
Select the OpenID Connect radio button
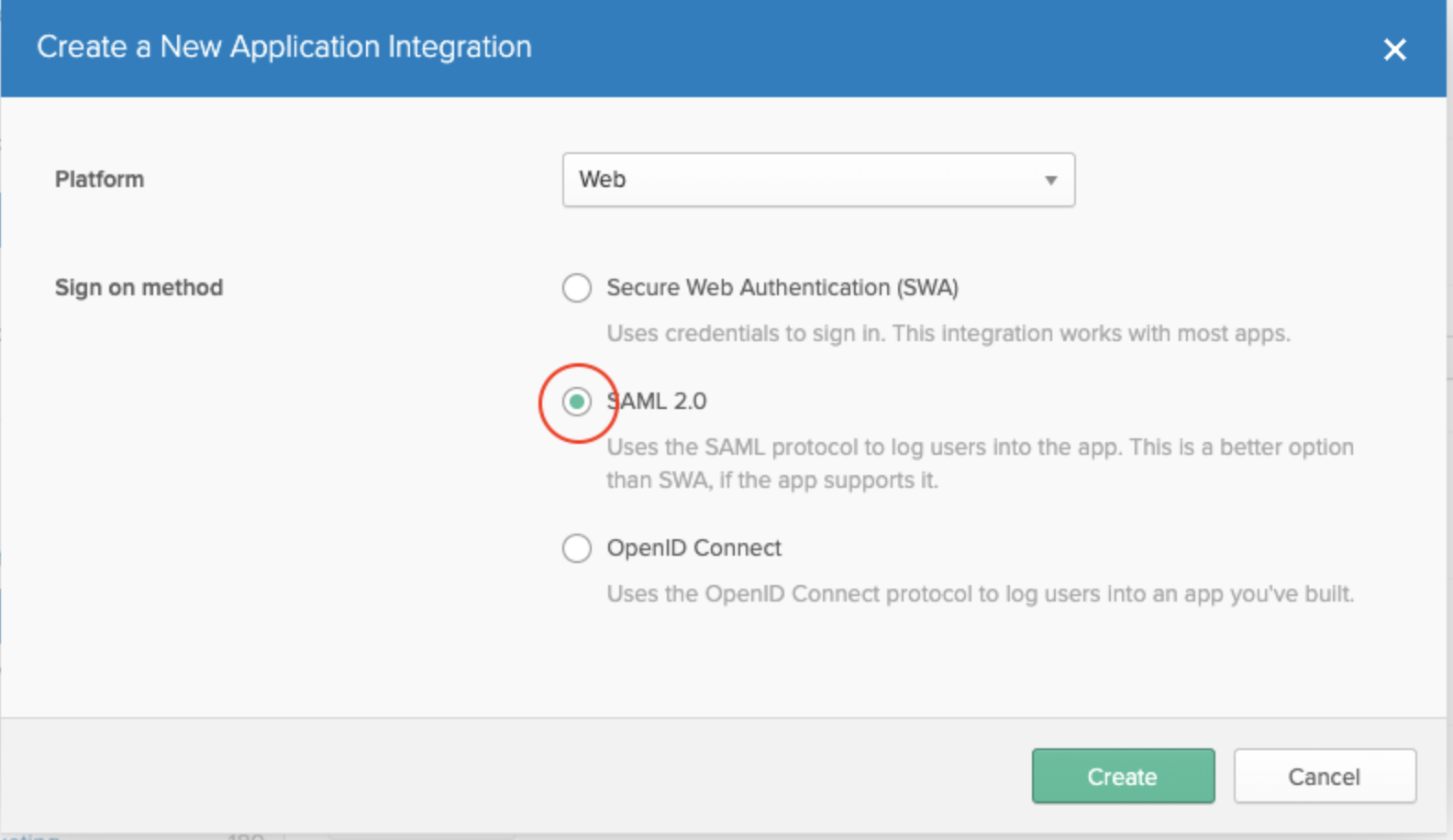(x=577, y=548)
